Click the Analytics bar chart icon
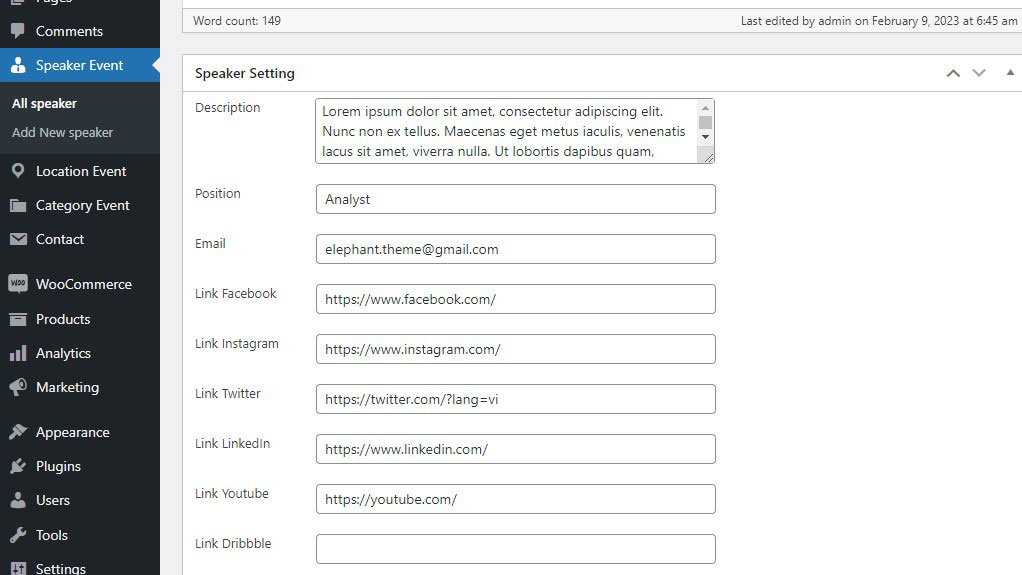The width and height of the screenshot is (1022, 575). [18, 354]
